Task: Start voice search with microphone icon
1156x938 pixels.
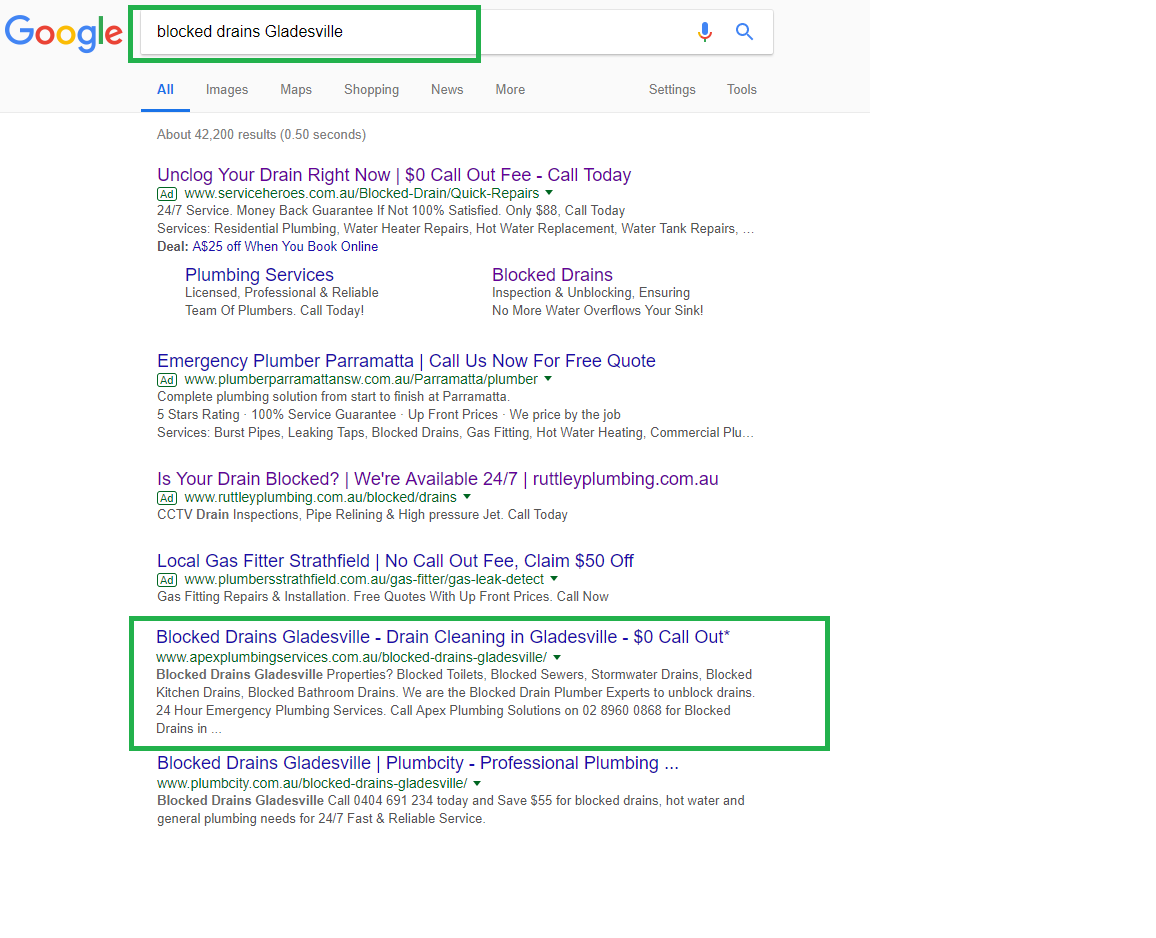Action: [705, 32]
